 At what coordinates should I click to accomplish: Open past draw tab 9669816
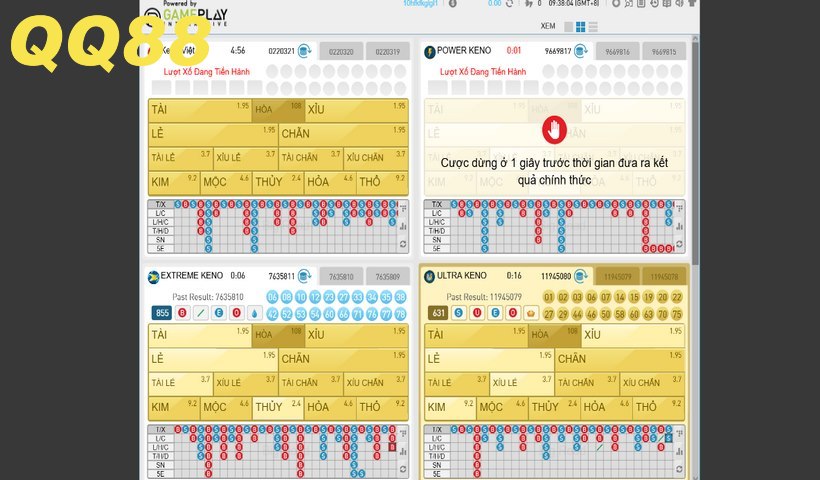[x=618, y=51]
